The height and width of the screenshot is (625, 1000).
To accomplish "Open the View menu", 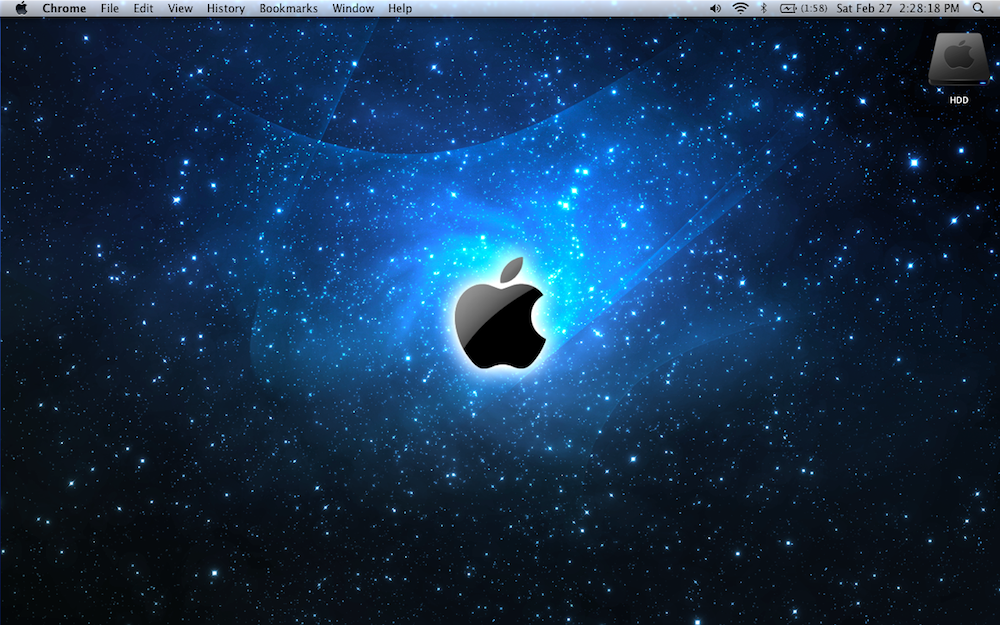I will 180,8.
